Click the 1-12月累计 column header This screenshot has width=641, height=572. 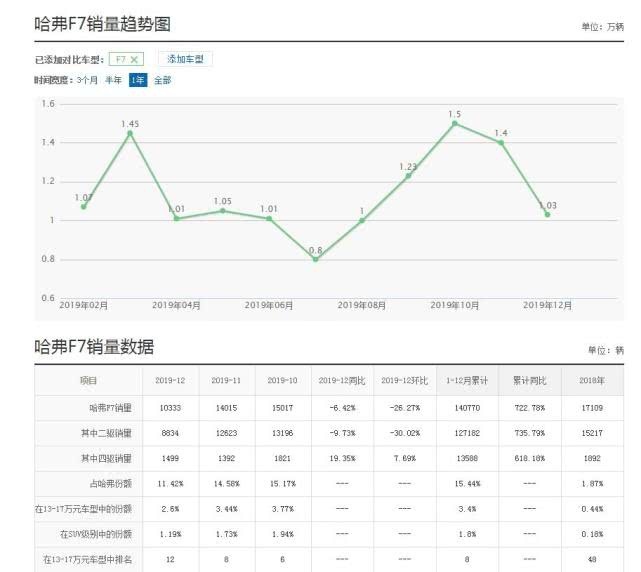(x=467, y=381)
